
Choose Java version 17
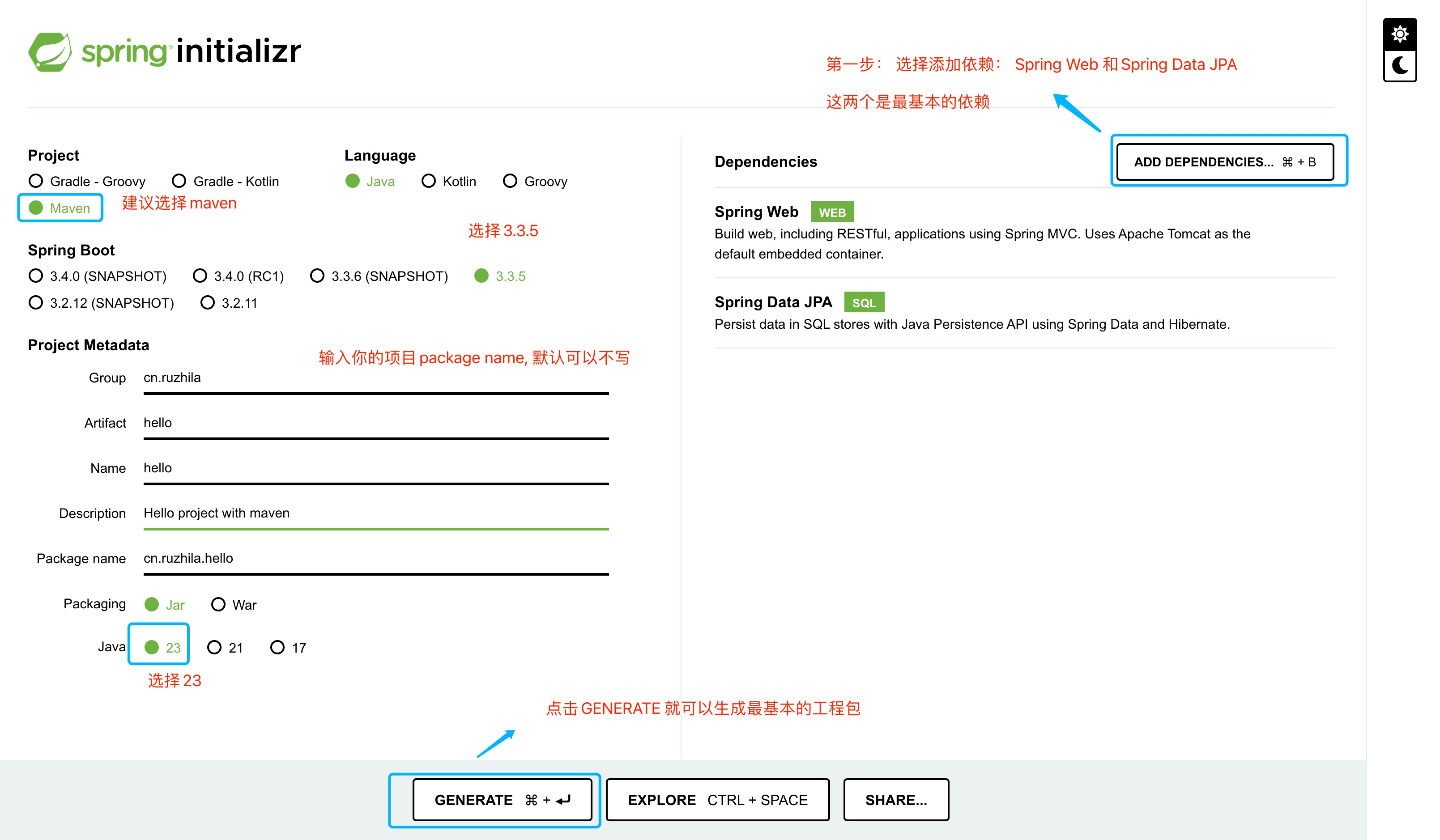click(x=288, y=647)
